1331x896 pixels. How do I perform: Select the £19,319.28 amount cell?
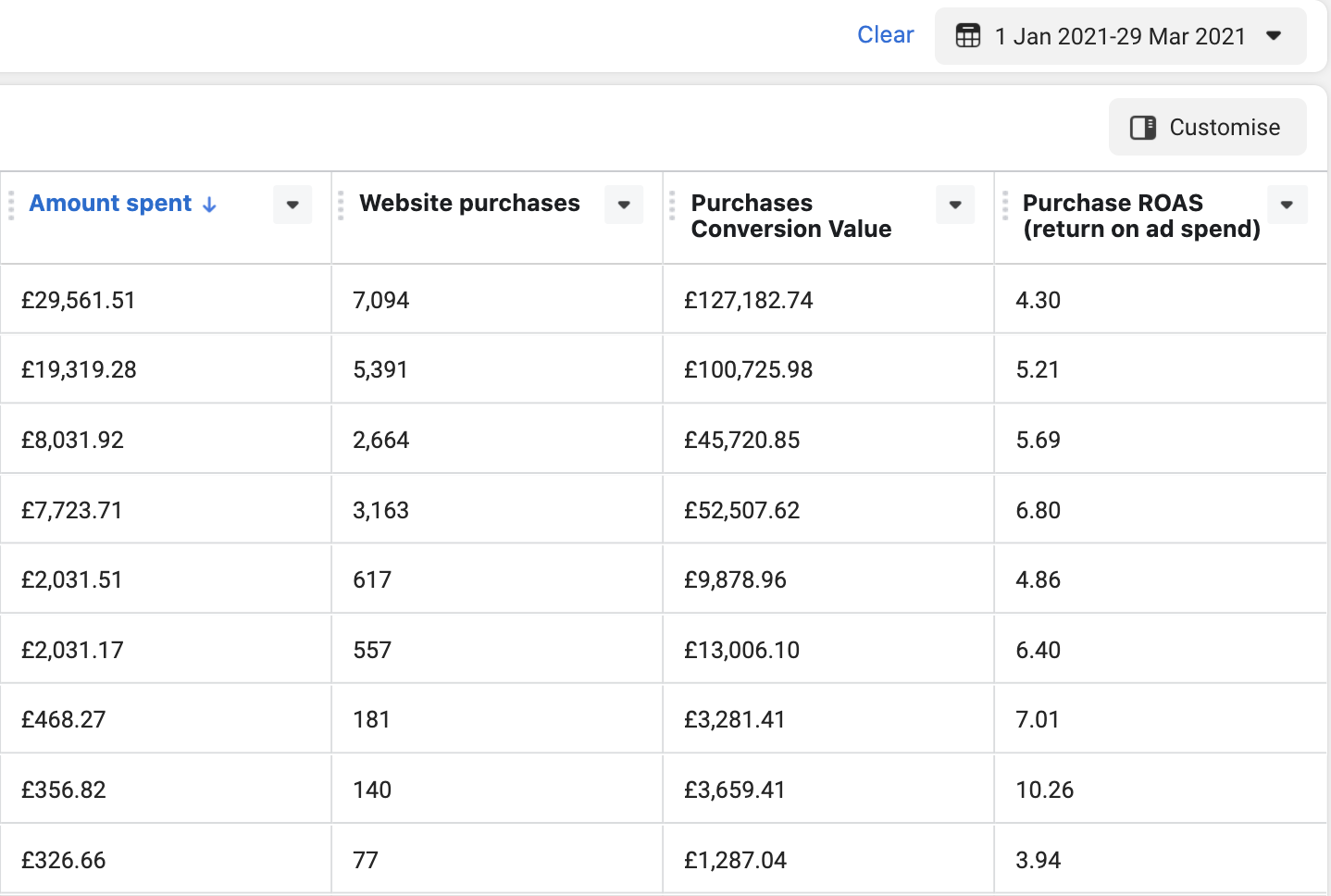pyautogui.click(x=166, y=369)
